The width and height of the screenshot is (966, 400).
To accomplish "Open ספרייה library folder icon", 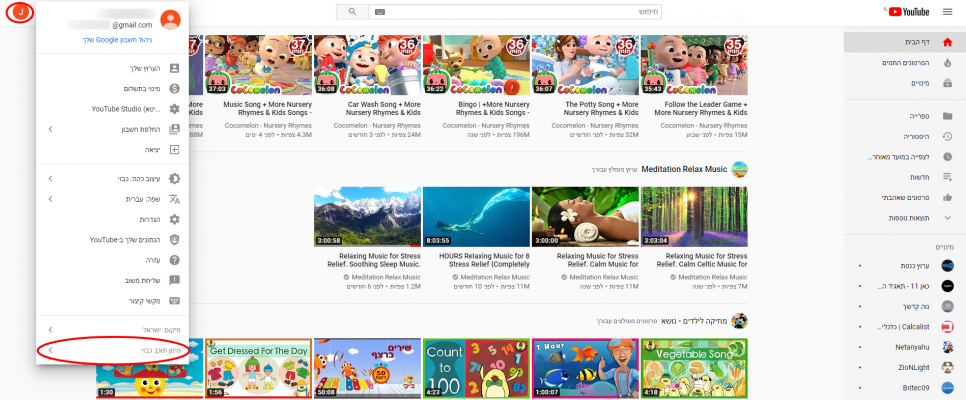I will [x=948, y=116].
